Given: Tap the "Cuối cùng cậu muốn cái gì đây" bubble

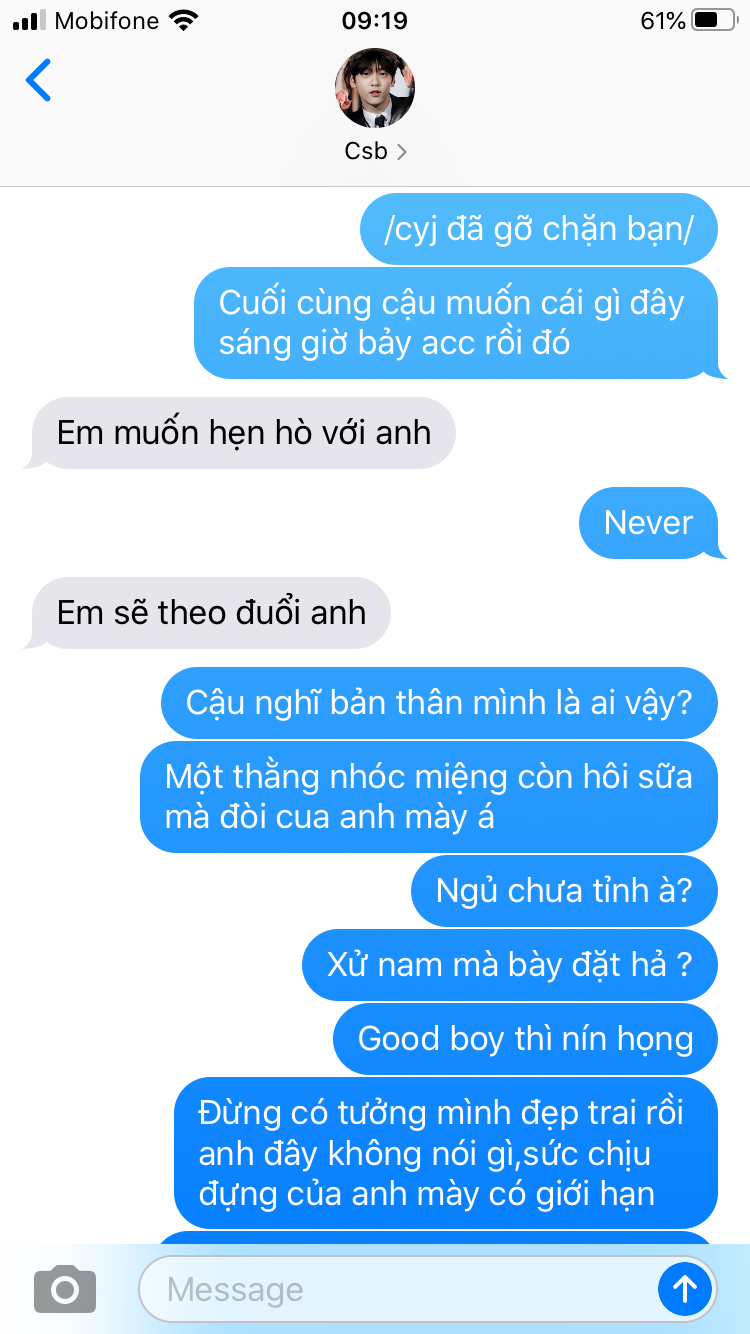Looking at the screenshot, I should (x=456, y=322).
